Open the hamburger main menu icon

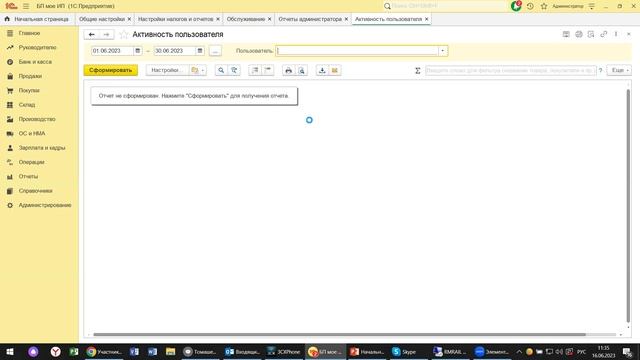pos(26,6)
